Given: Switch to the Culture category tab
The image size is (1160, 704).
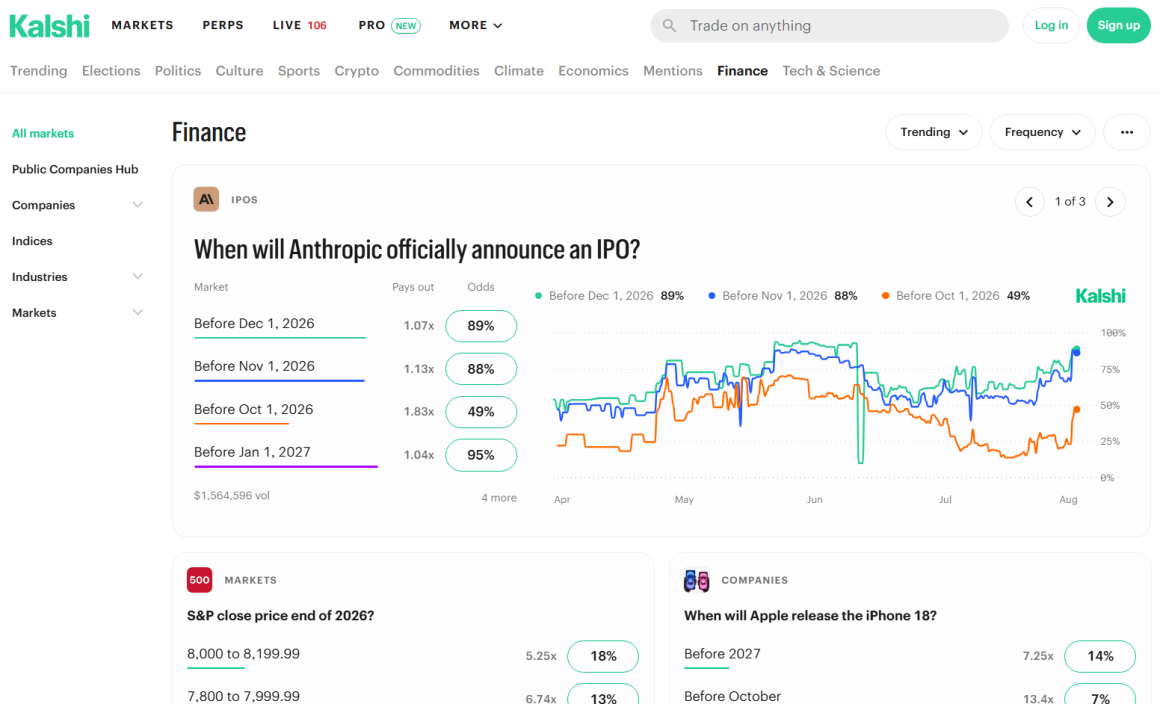Looking at the screenshot, I should coord(239,71).
